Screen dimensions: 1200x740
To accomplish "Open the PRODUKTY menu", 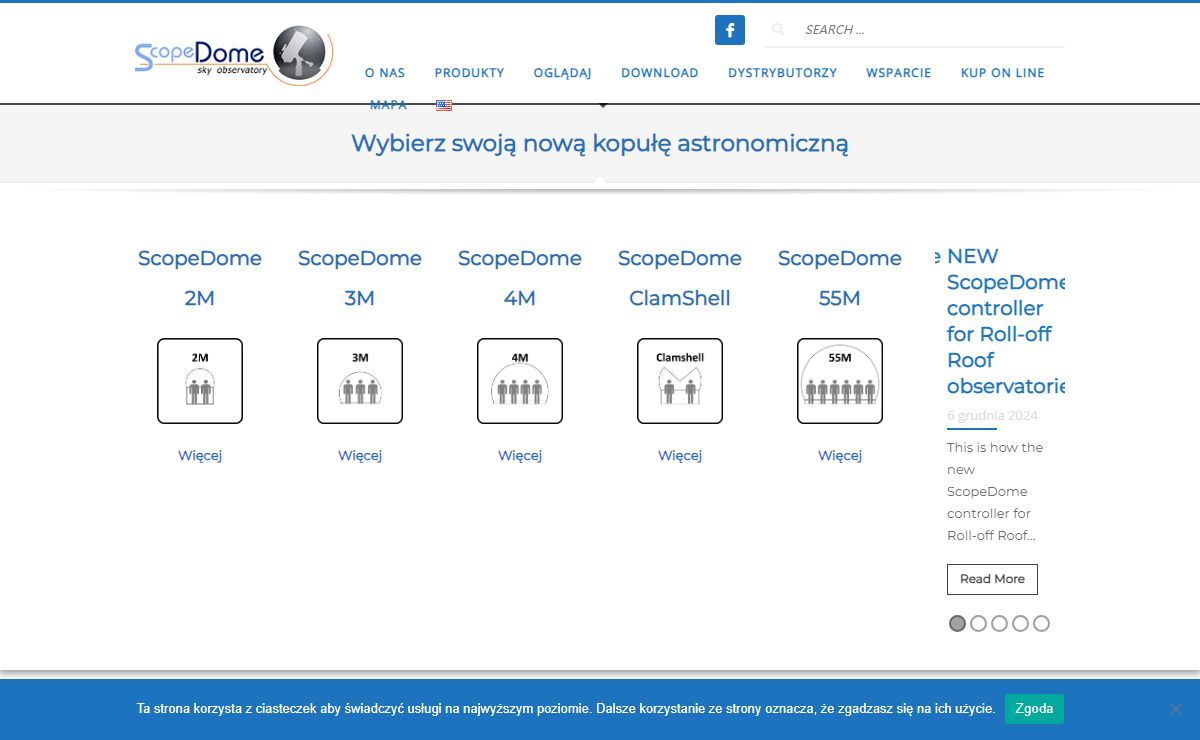I will click(x=469, y=73).
